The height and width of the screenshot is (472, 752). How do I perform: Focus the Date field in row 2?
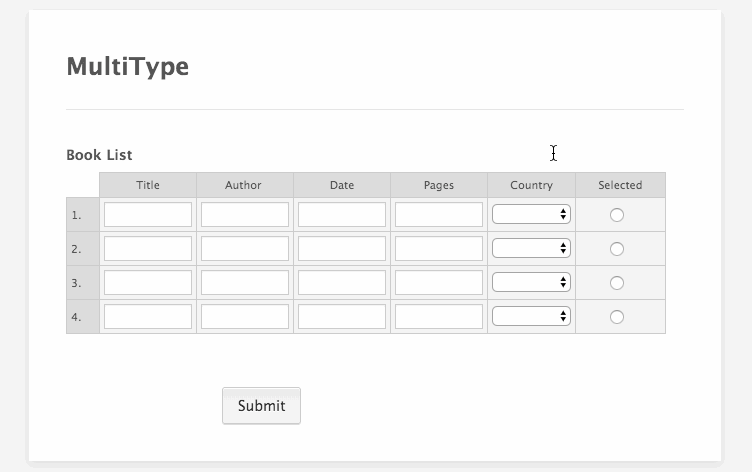342,248
